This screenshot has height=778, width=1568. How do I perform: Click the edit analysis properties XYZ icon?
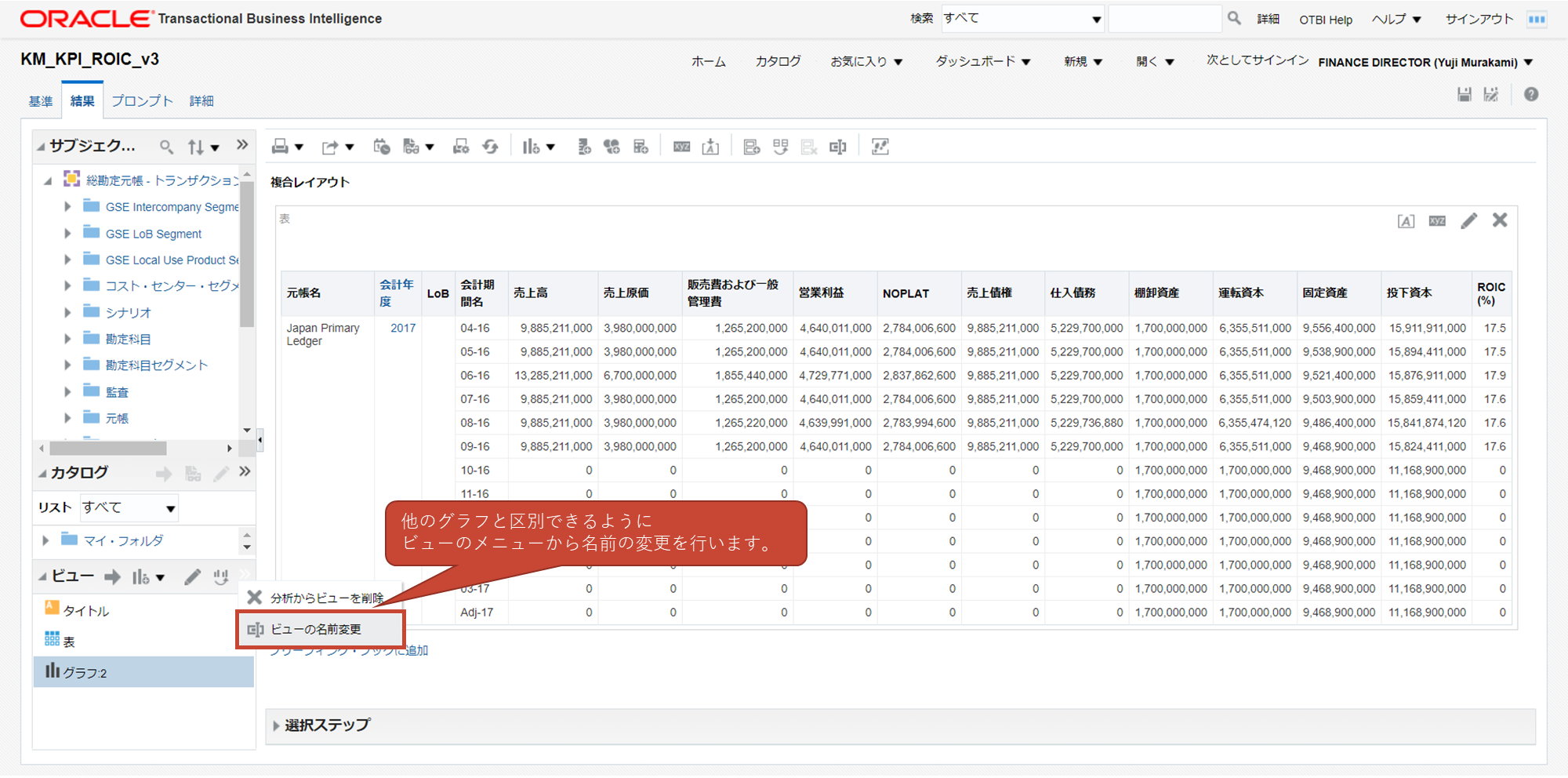click(682, 147)
